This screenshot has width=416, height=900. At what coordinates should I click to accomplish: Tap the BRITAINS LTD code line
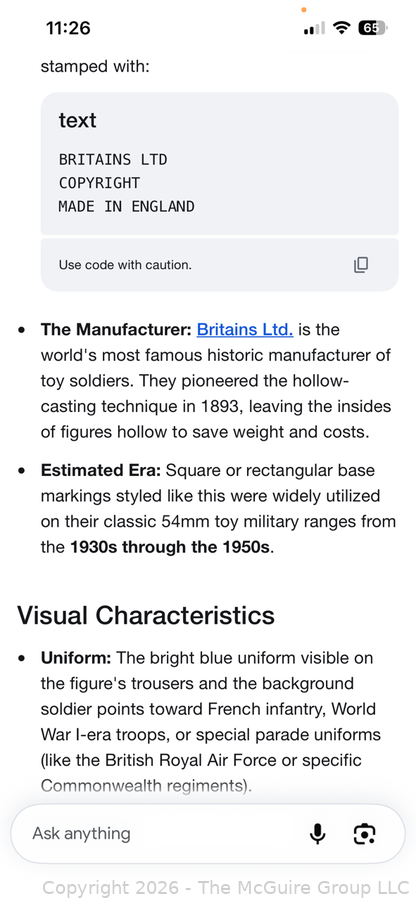coord(113,159)
